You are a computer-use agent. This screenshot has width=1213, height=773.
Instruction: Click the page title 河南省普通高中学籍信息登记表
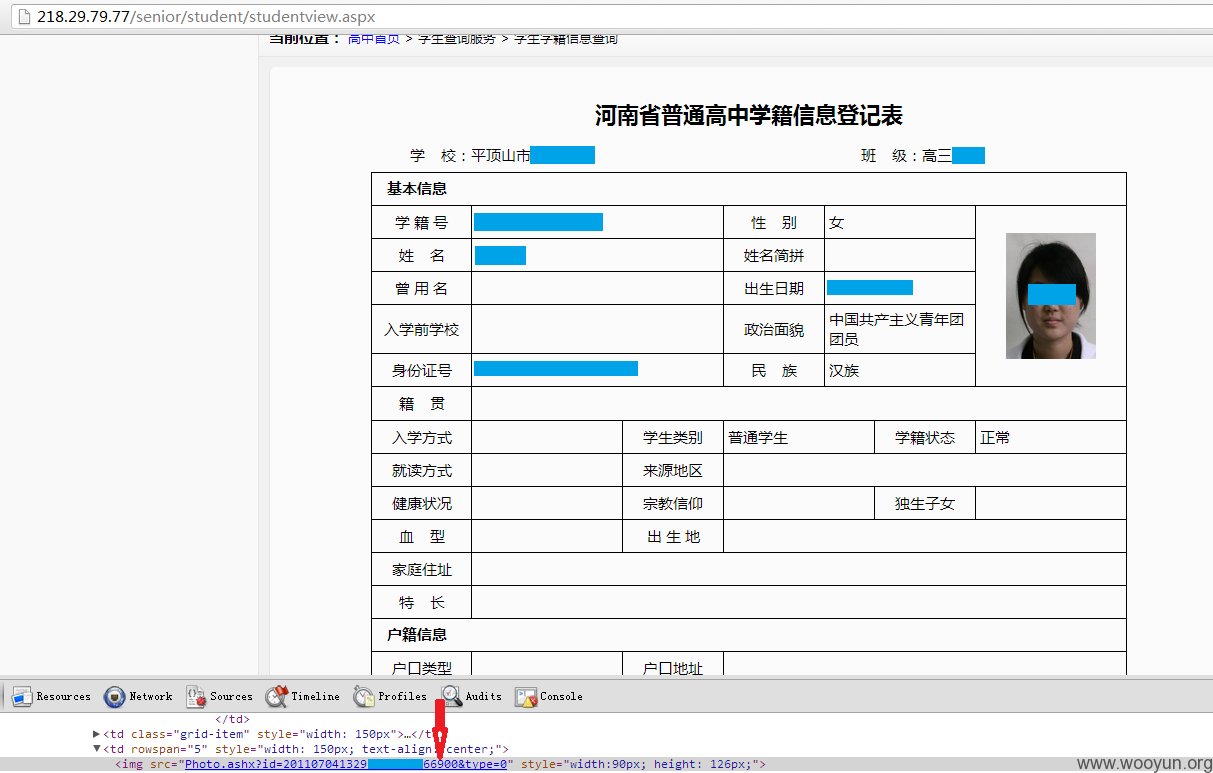(749, 116)
